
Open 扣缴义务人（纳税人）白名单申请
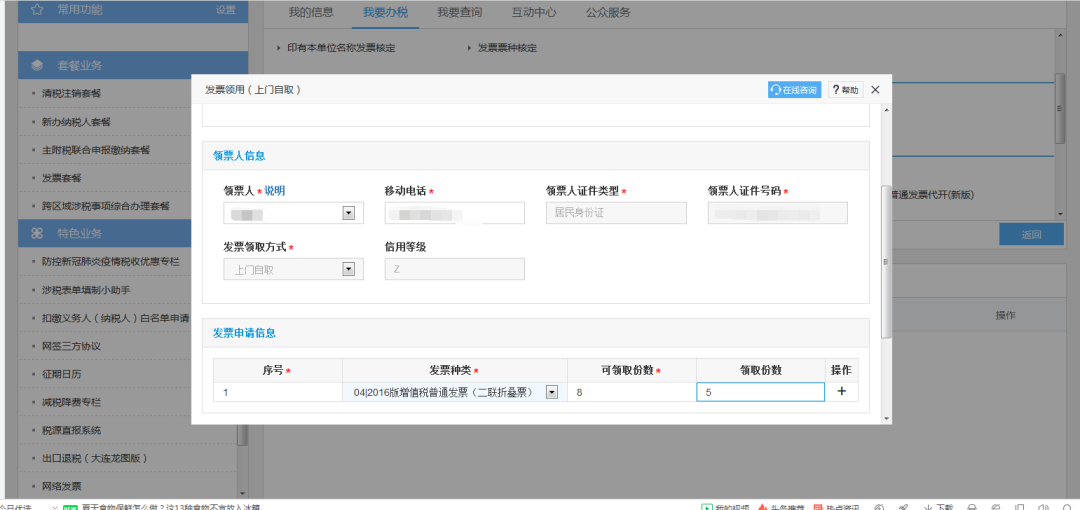(116, 318)
